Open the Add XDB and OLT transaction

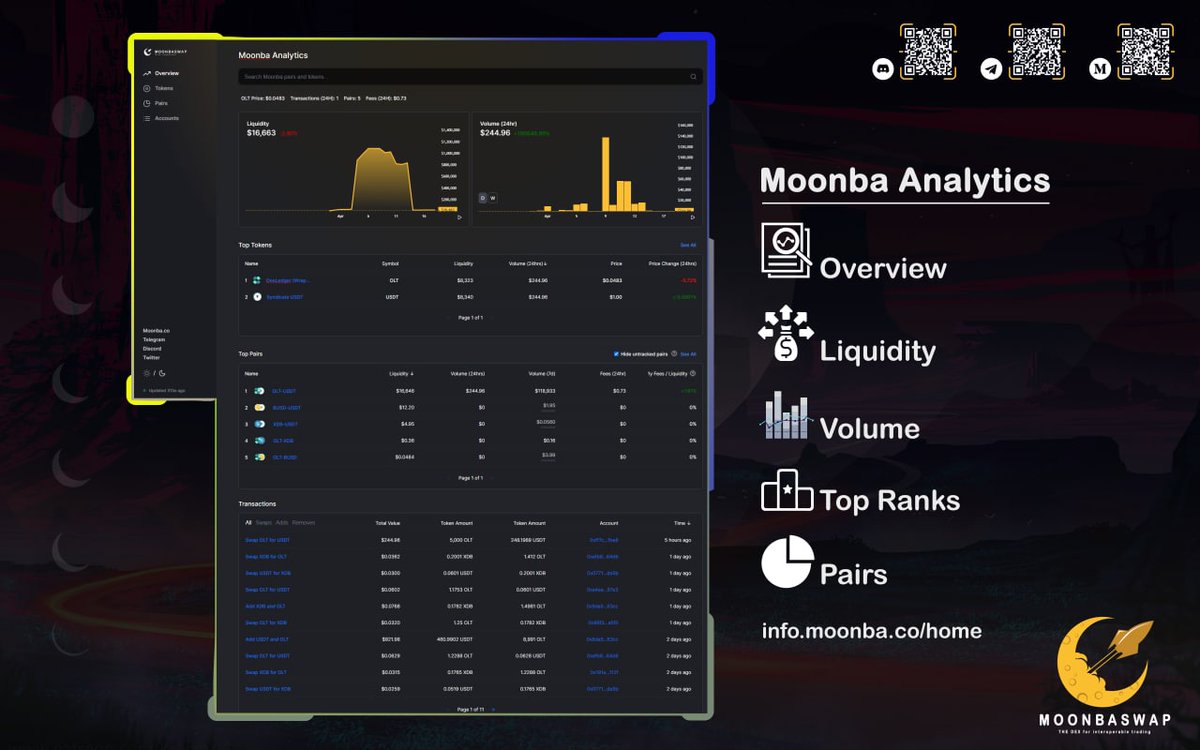(x=265, y=606)
